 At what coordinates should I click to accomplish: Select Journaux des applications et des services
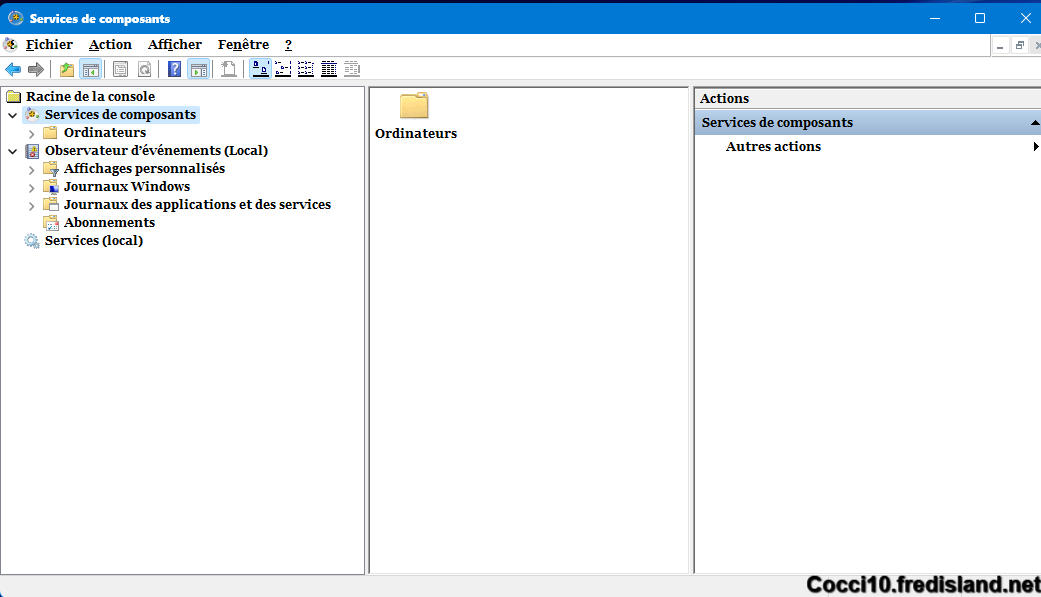(x=197, y=204)
